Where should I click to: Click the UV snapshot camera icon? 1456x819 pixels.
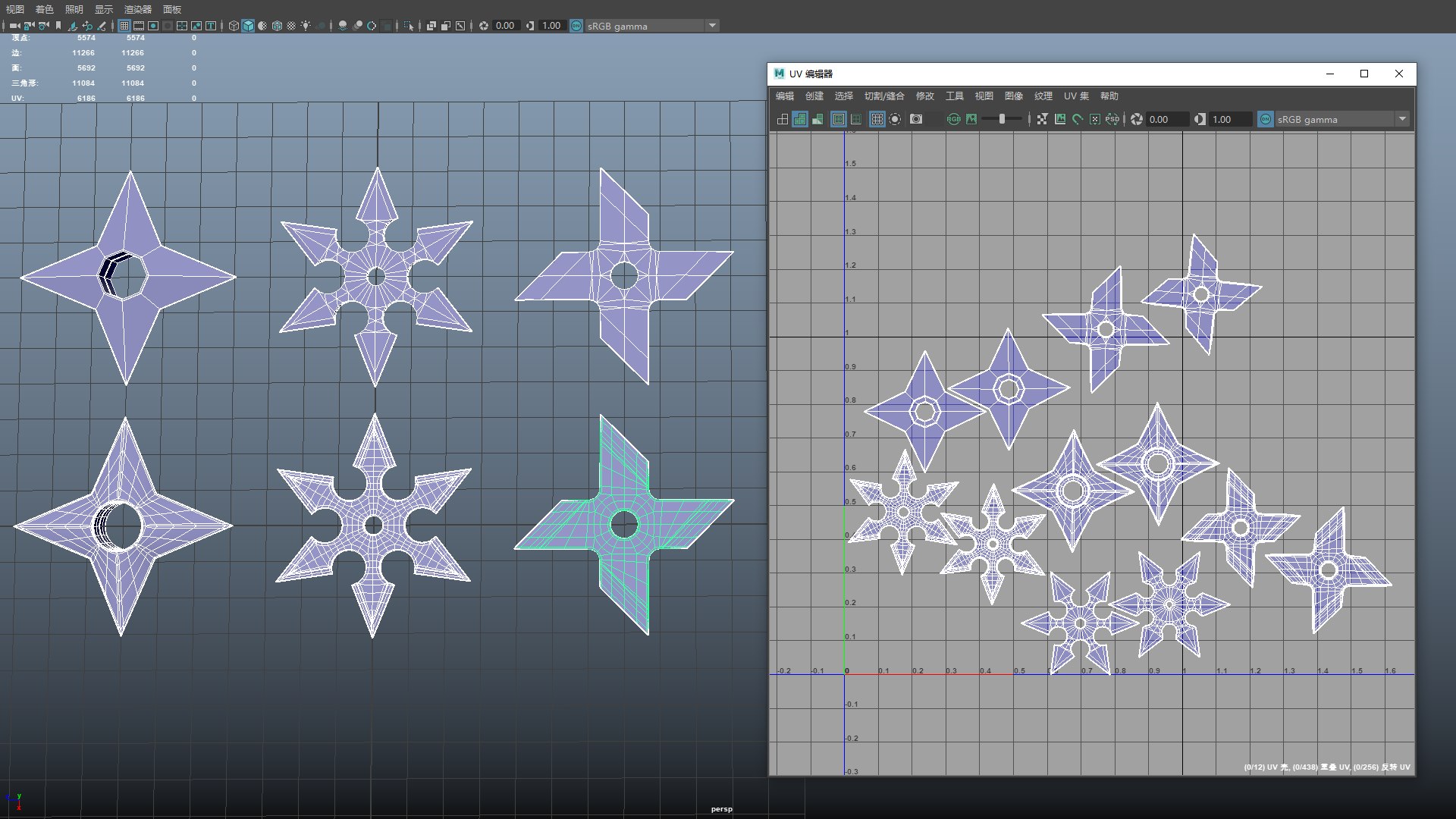pos(916,119)
